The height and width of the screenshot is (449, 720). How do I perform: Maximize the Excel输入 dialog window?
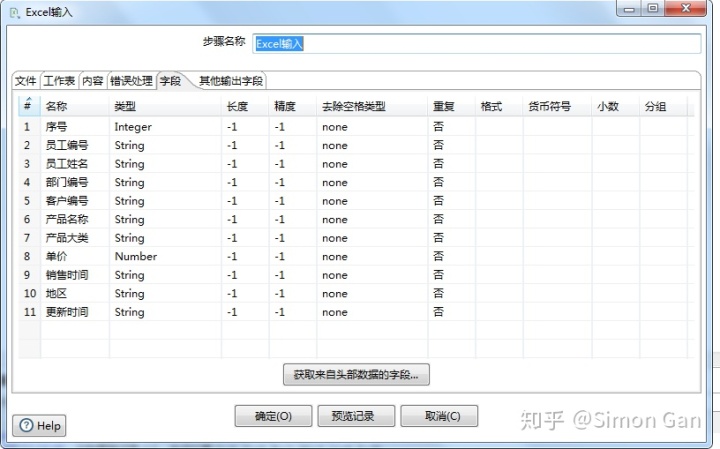click(652, 9)
